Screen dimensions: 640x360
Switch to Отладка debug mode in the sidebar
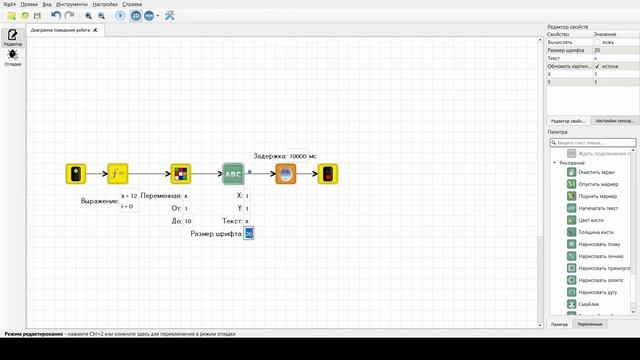13,58
